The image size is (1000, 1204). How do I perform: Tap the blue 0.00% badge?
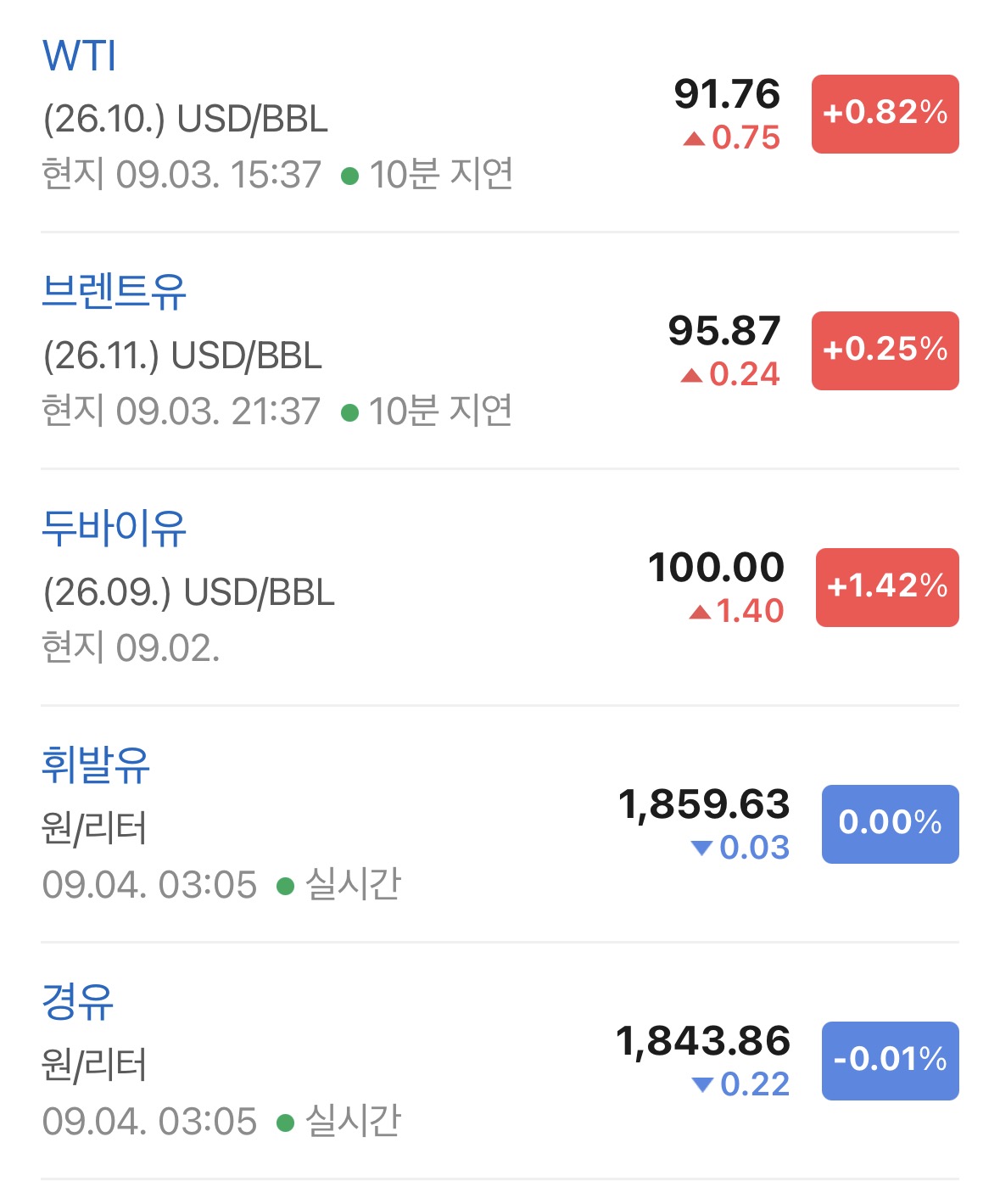[890, 824]
